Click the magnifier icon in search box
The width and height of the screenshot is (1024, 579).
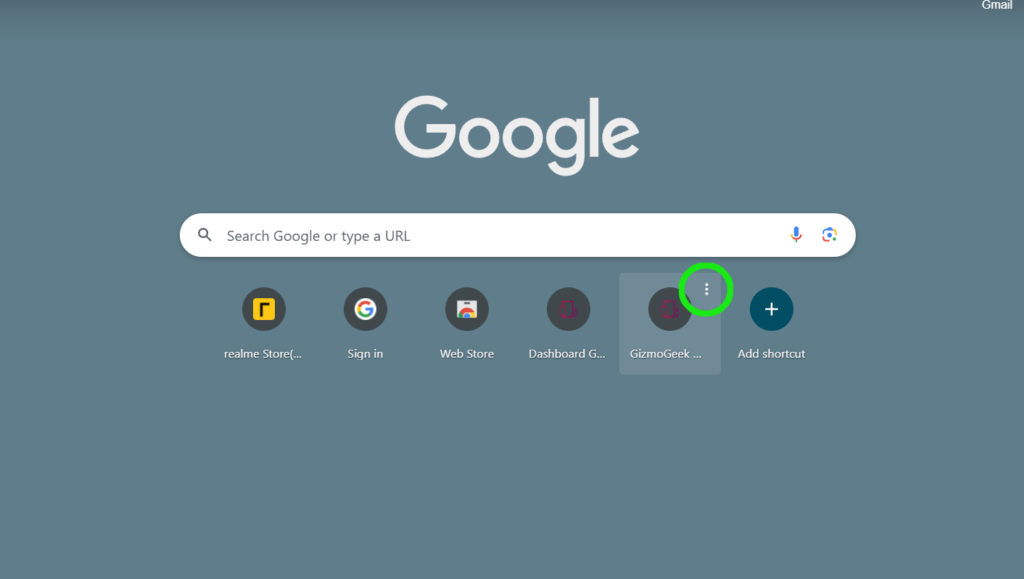204,235
